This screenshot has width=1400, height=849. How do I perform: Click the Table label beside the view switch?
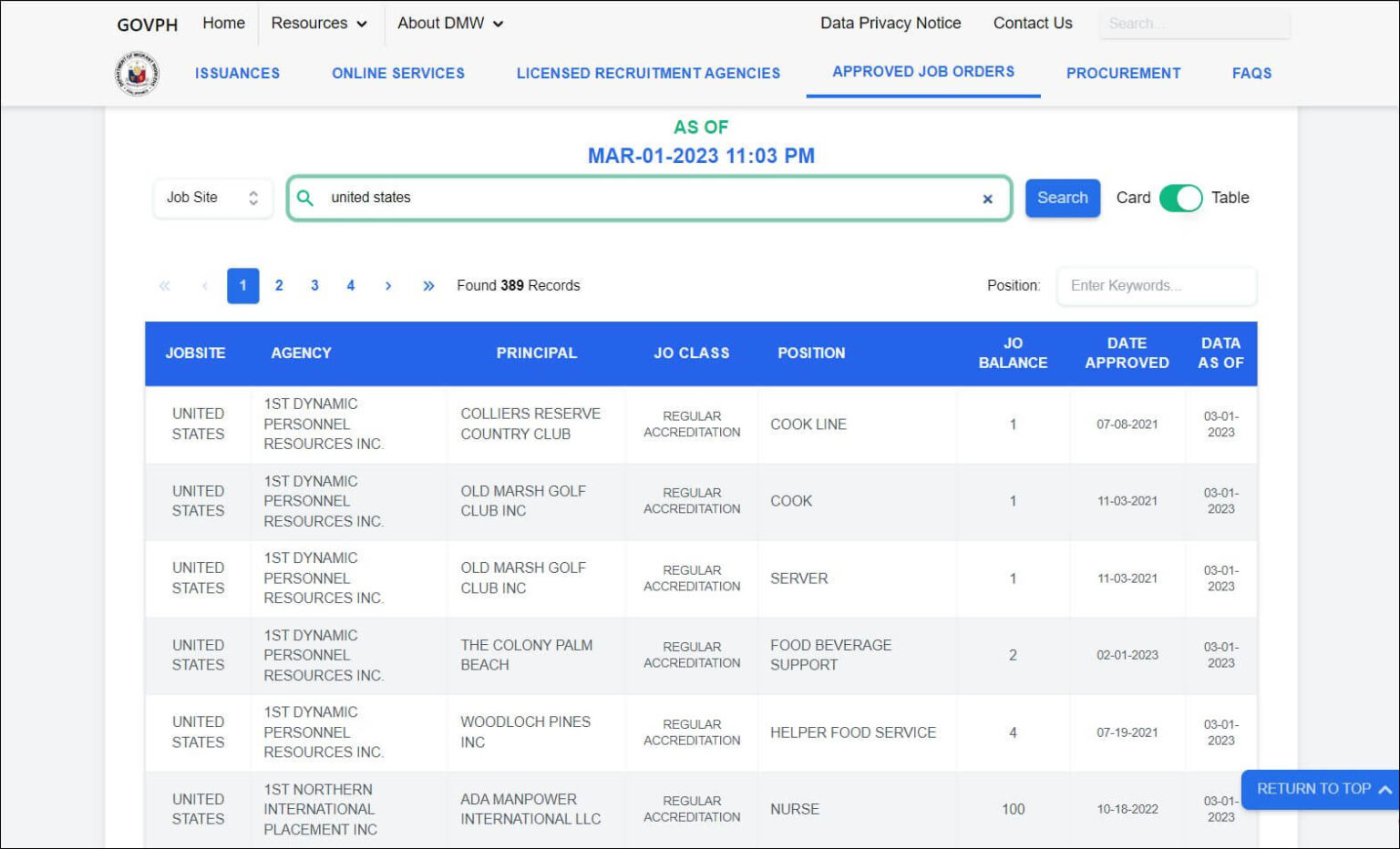point(1230,198)
